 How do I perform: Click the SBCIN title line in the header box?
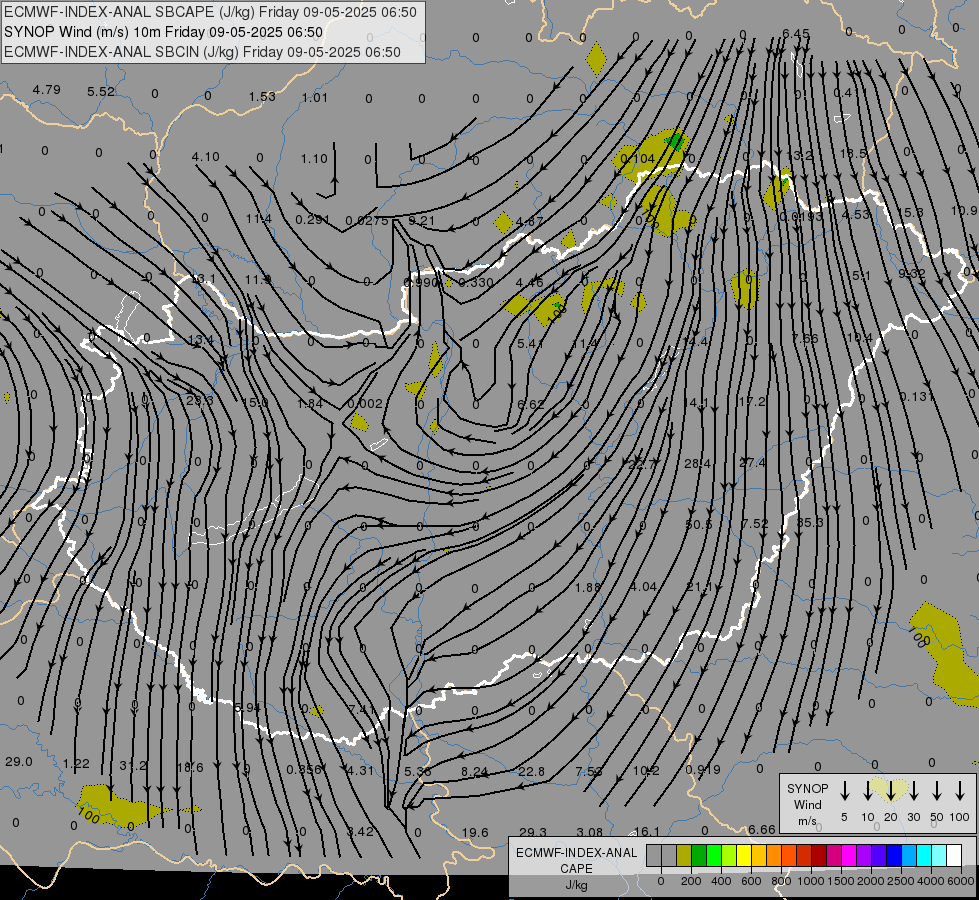(x=202, y=52)
